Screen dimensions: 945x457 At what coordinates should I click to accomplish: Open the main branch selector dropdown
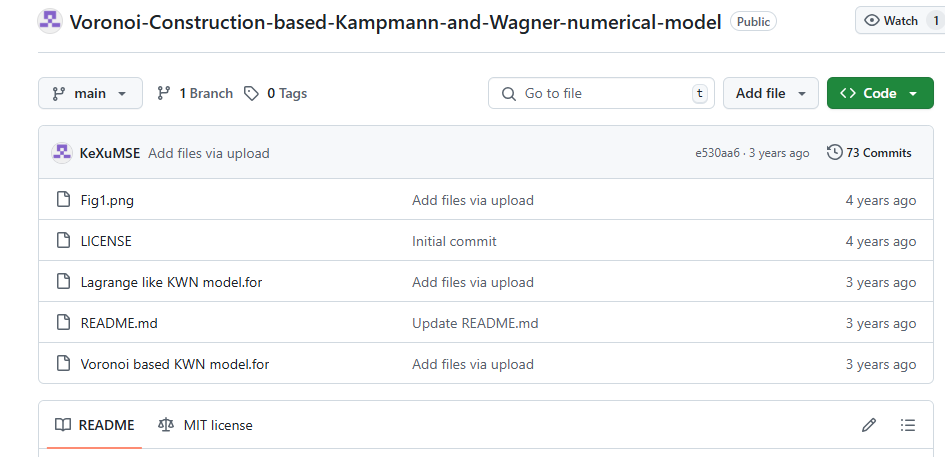tap(90, 93)
